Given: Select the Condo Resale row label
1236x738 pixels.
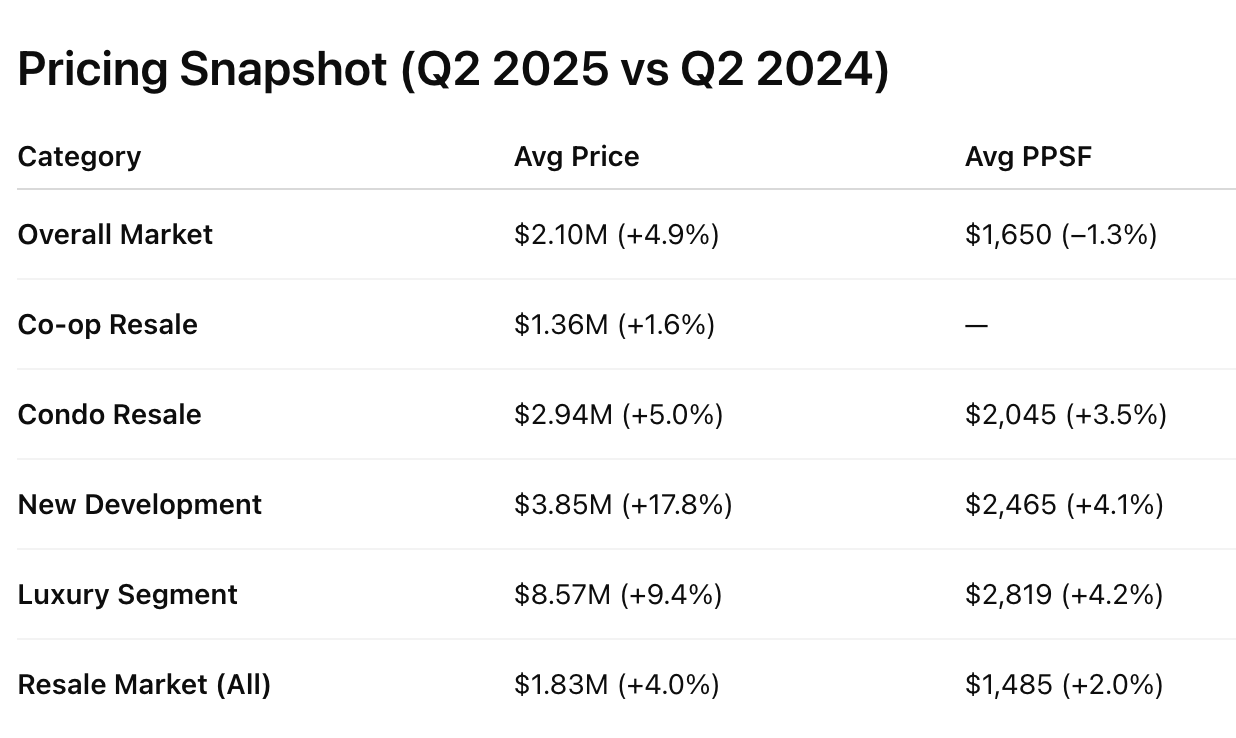Looking at the screenshot, I should point(109,415).
